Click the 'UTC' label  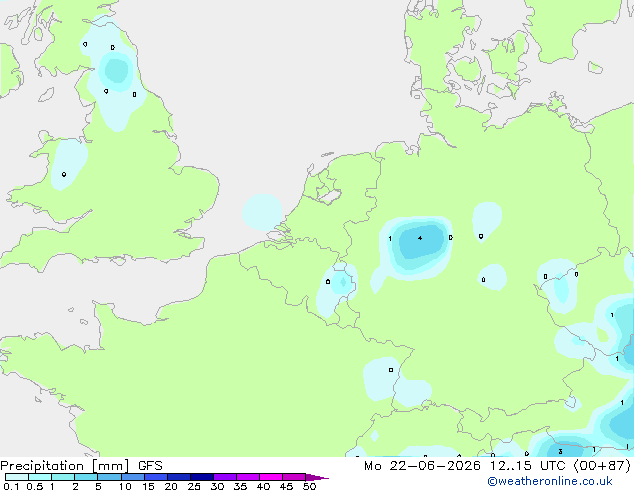(x=552, y=466)
